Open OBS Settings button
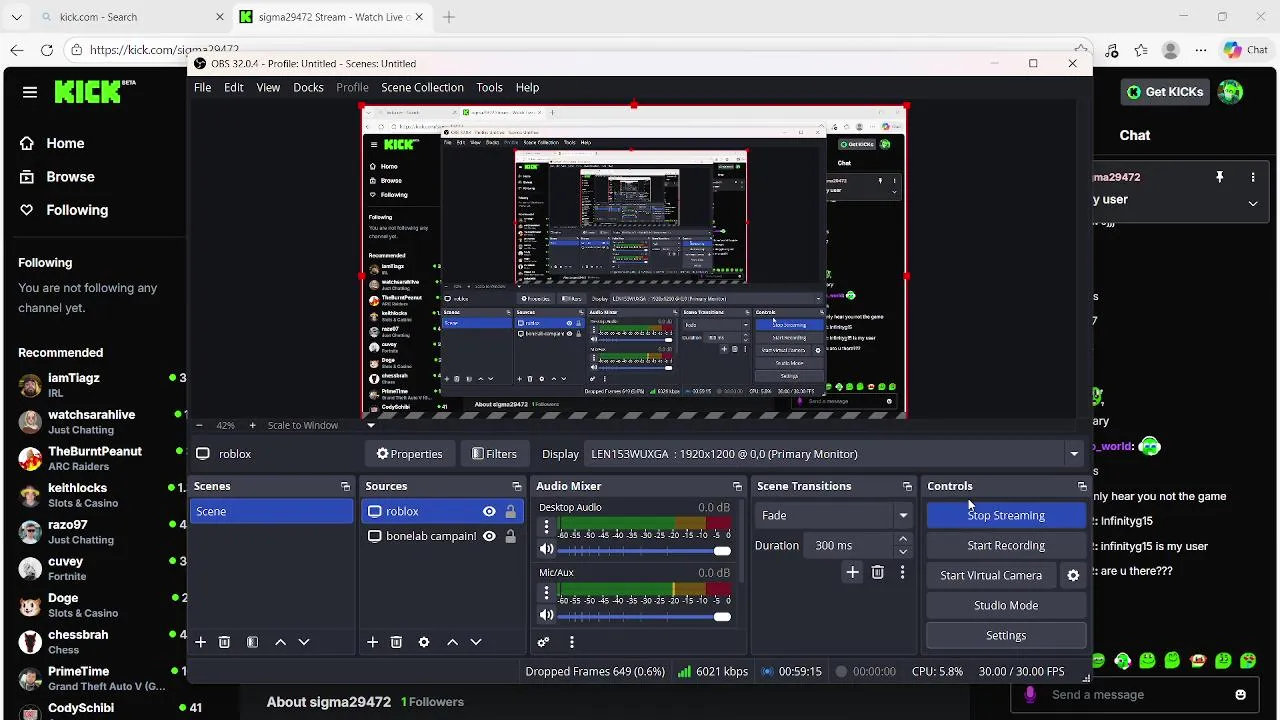This screenshot has width=1280, height=720. pos(1006,635)
